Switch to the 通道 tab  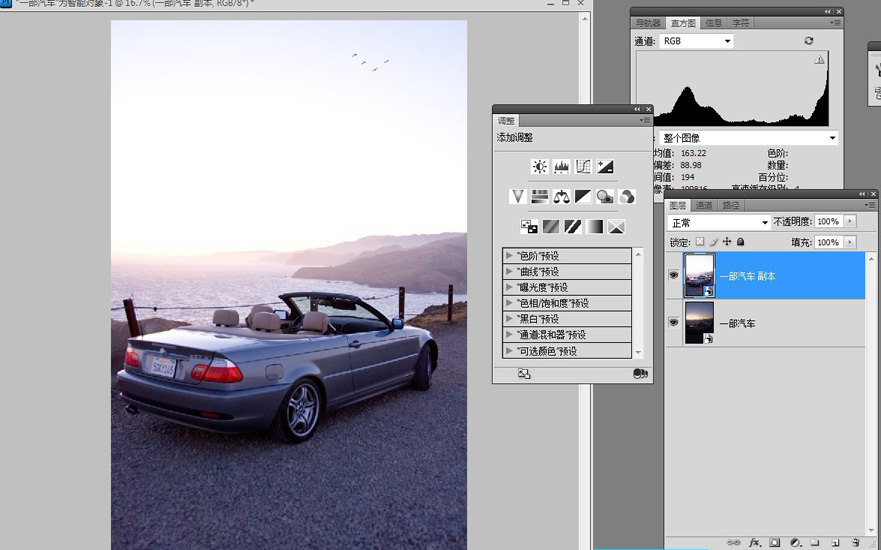pyautogui.click(x=703, y=205)
